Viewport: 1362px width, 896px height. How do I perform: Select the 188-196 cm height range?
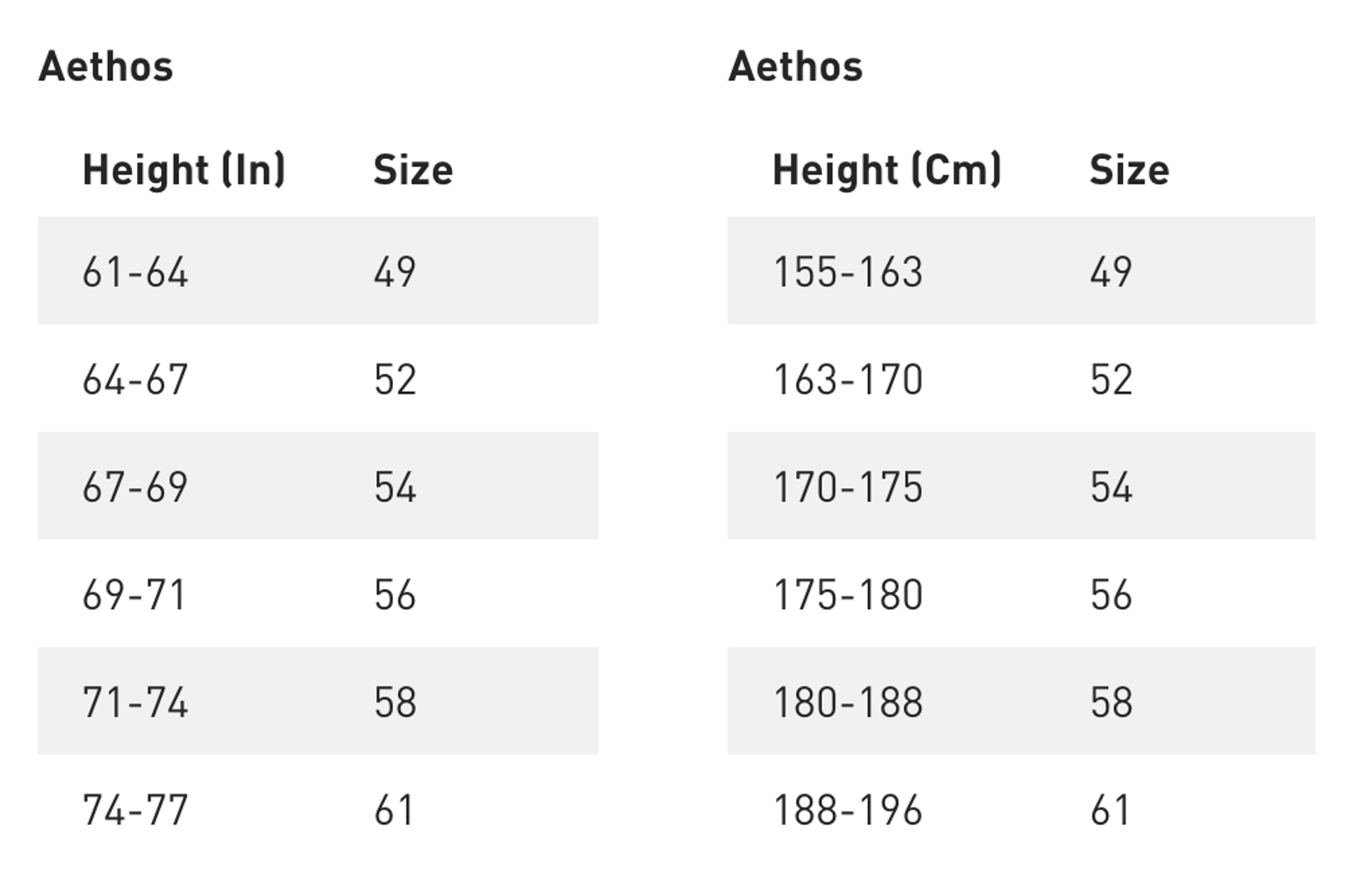(x=848, y=810)
